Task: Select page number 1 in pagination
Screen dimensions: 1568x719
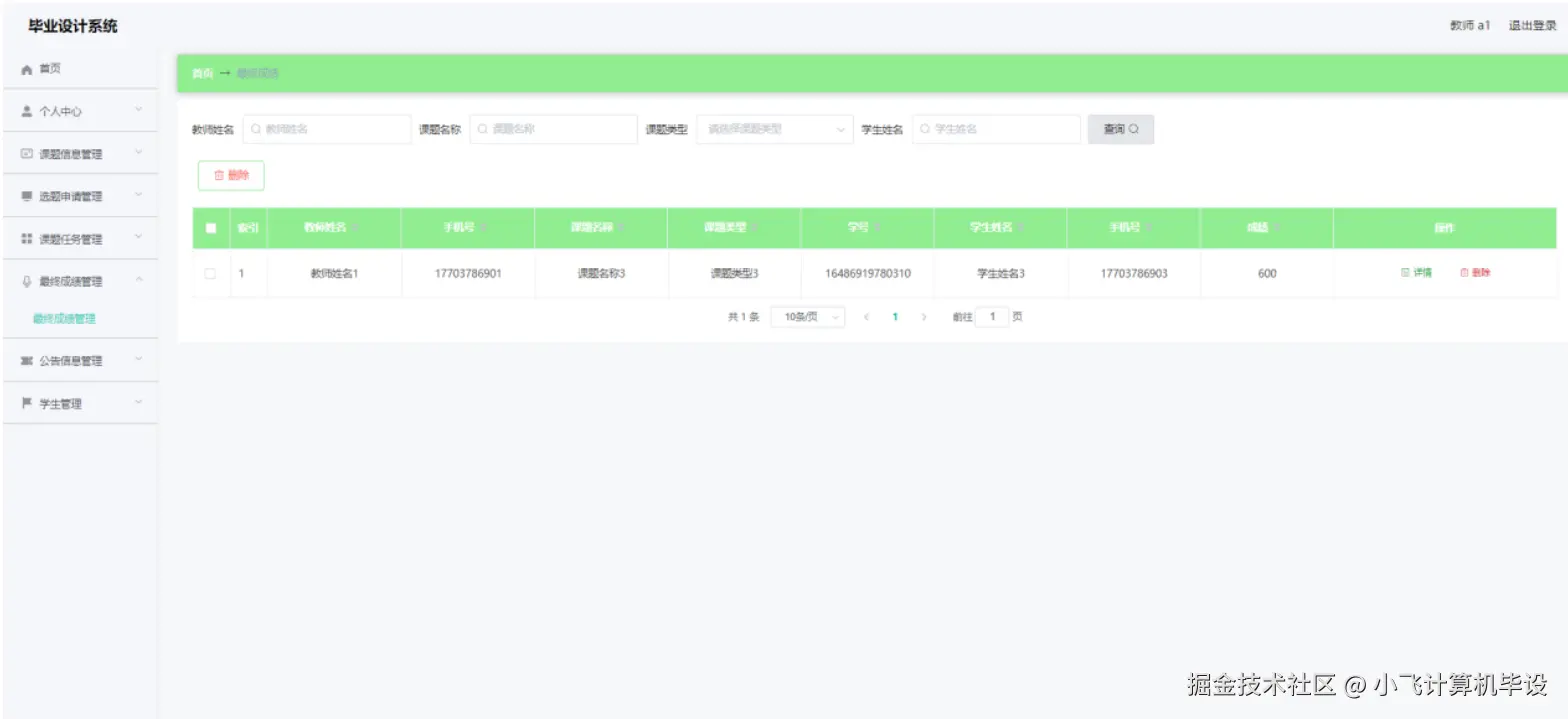Action: 895,317
